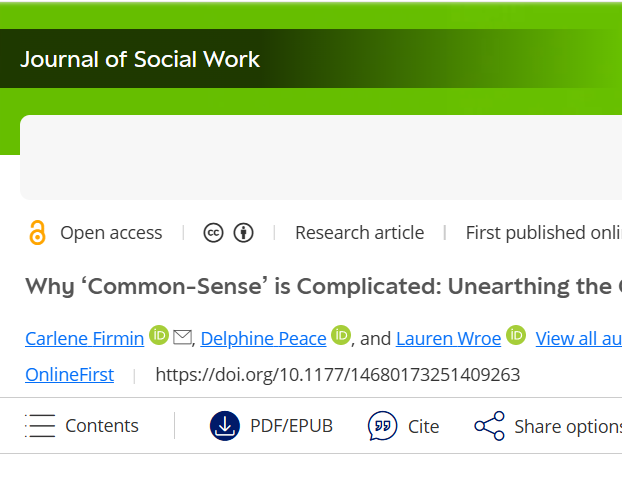The image size is (622, 493).
Task: Click the DOI URL text
Action: point(337,375)
